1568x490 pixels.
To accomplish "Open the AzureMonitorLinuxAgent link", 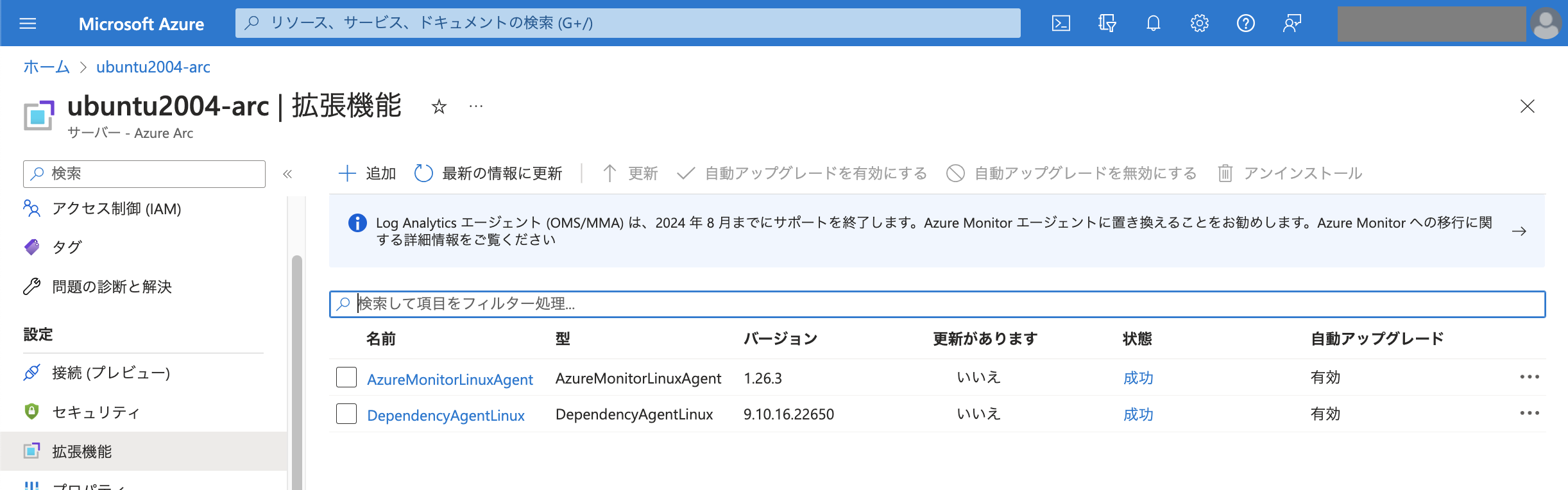I will [450, 379].
